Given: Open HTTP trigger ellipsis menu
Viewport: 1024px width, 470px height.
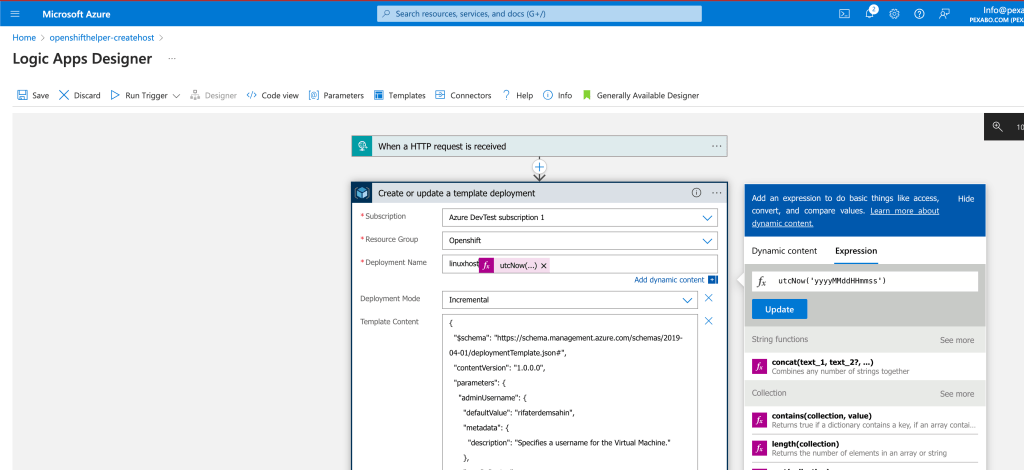Looking at the screenshot, I should tap(716, 146).
